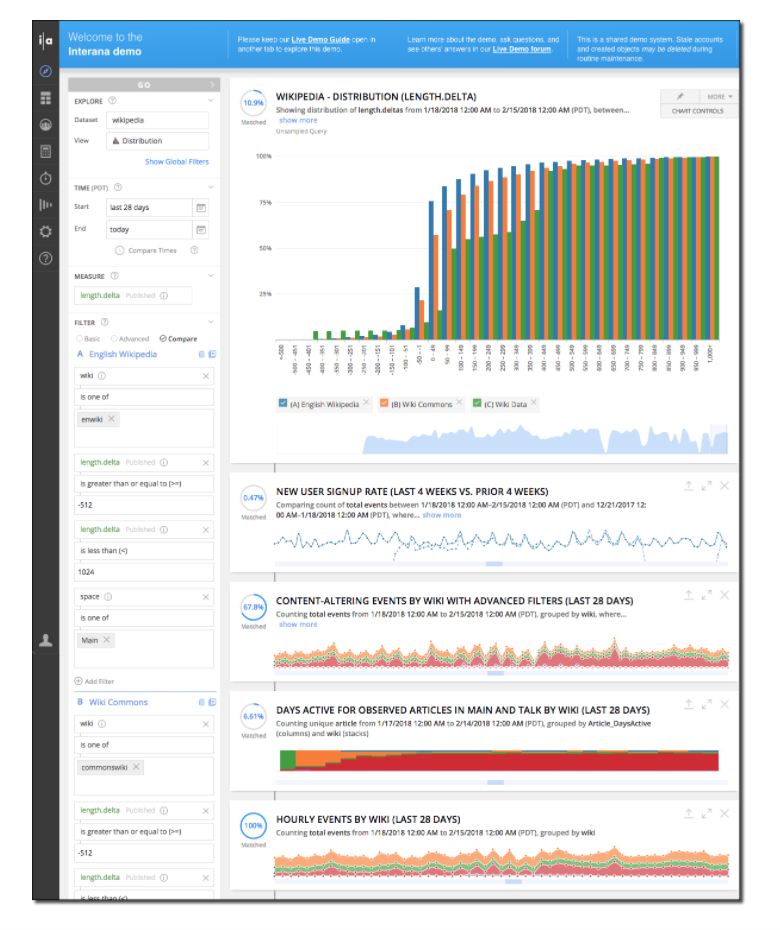
Task: Click slider handle under Hourly Events chart
Action: click(513, 882)
